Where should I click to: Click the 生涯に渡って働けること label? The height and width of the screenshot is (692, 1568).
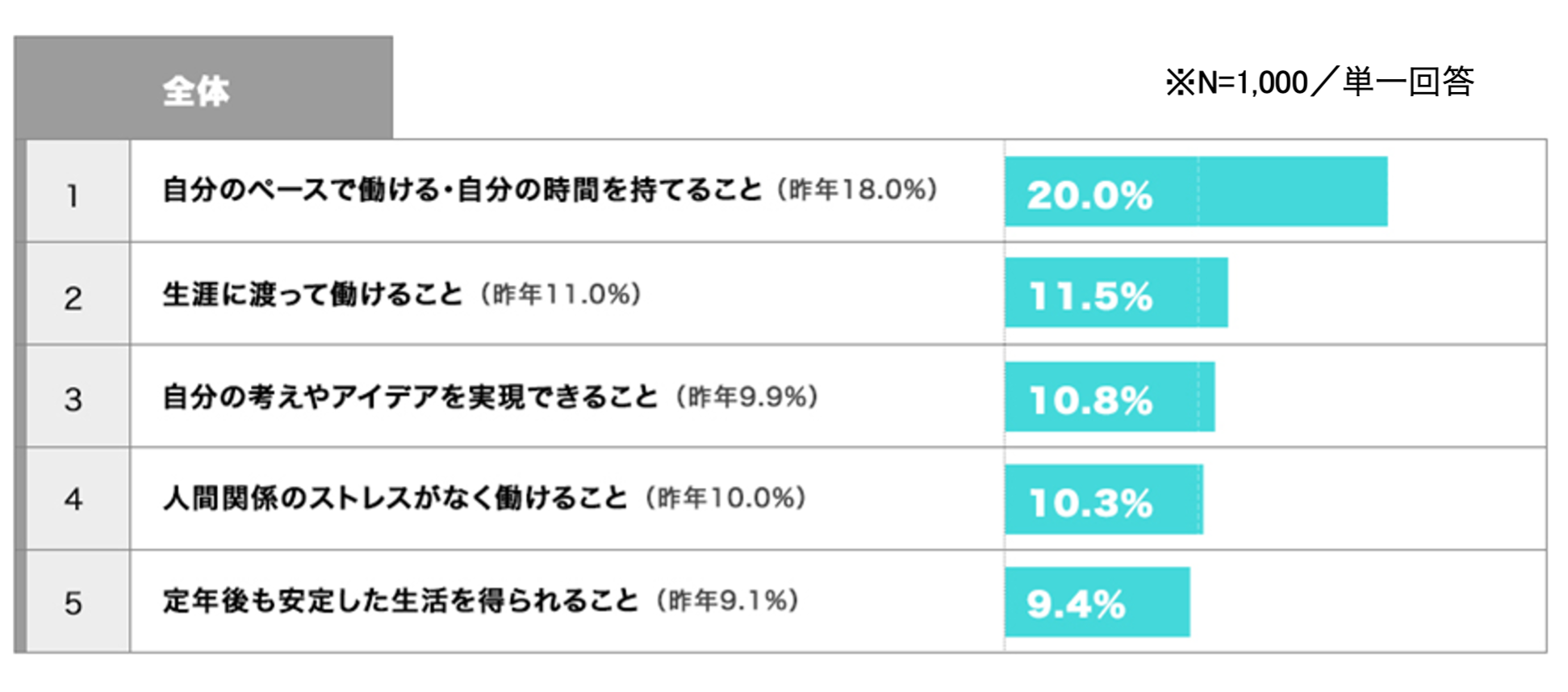312,294
